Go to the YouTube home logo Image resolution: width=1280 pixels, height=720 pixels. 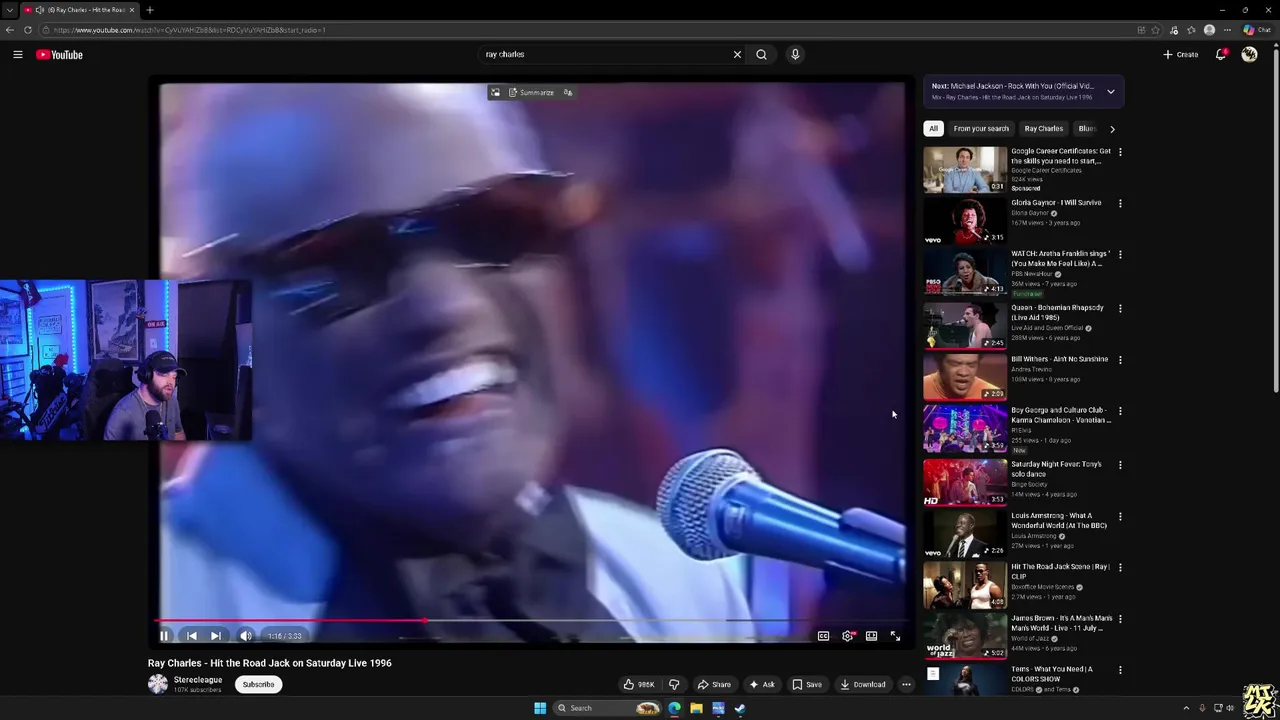60,55
